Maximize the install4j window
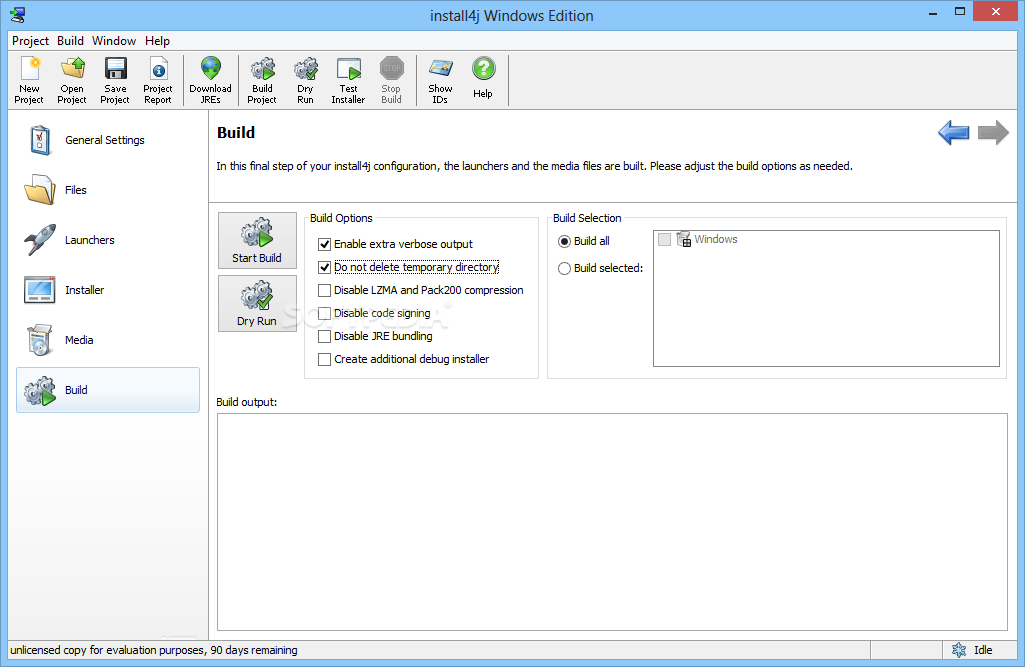This screenshot has width=1025, height=667. pyautogui.click(x=960, y=12)
